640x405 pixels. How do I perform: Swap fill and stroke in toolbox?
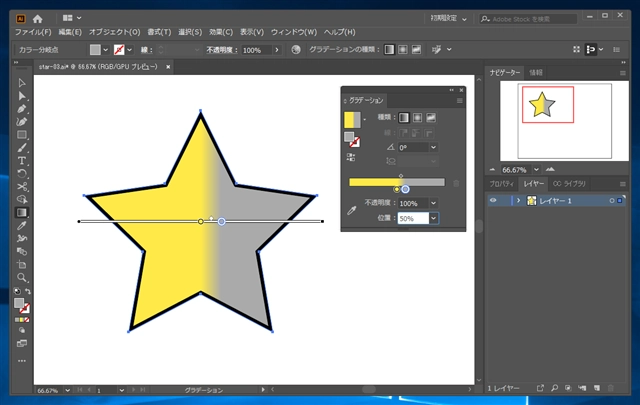tap(28, 291)
